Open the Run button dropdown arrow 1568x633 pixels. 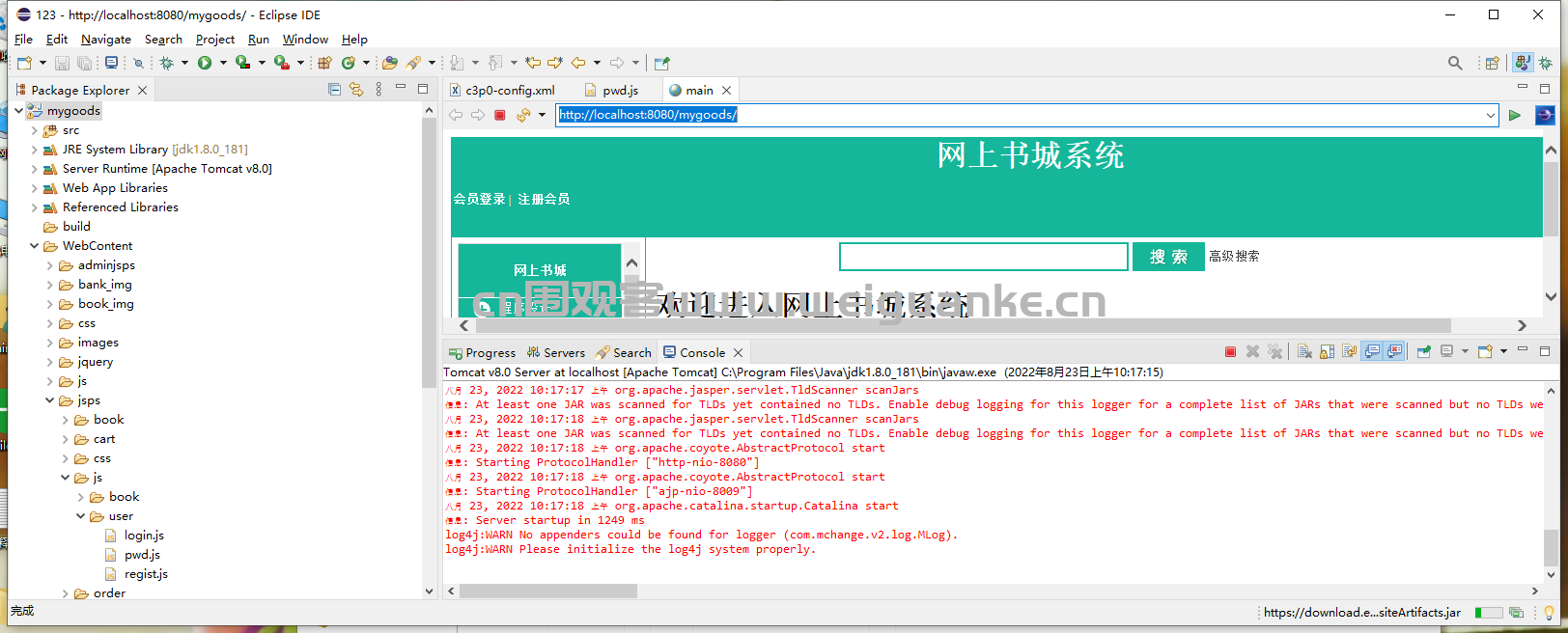223,63
